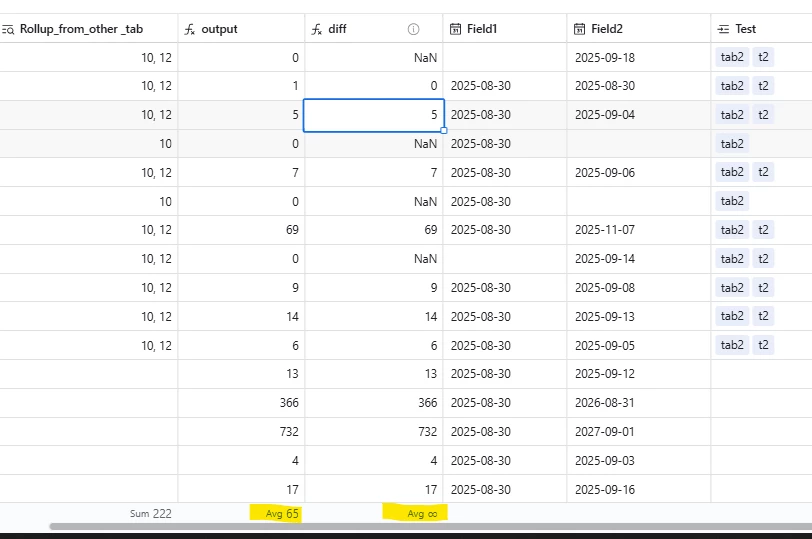This screenshot has width=812, height=539.
Task: Select Field2 cell 2026-08-31
Action: click(x=639, y=403)
